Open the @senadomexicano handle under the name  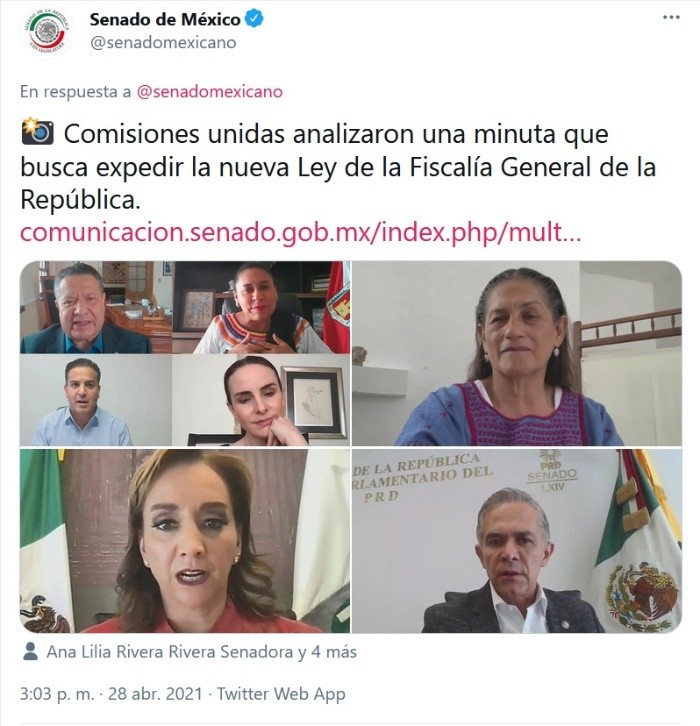click(x=163, y=43)
